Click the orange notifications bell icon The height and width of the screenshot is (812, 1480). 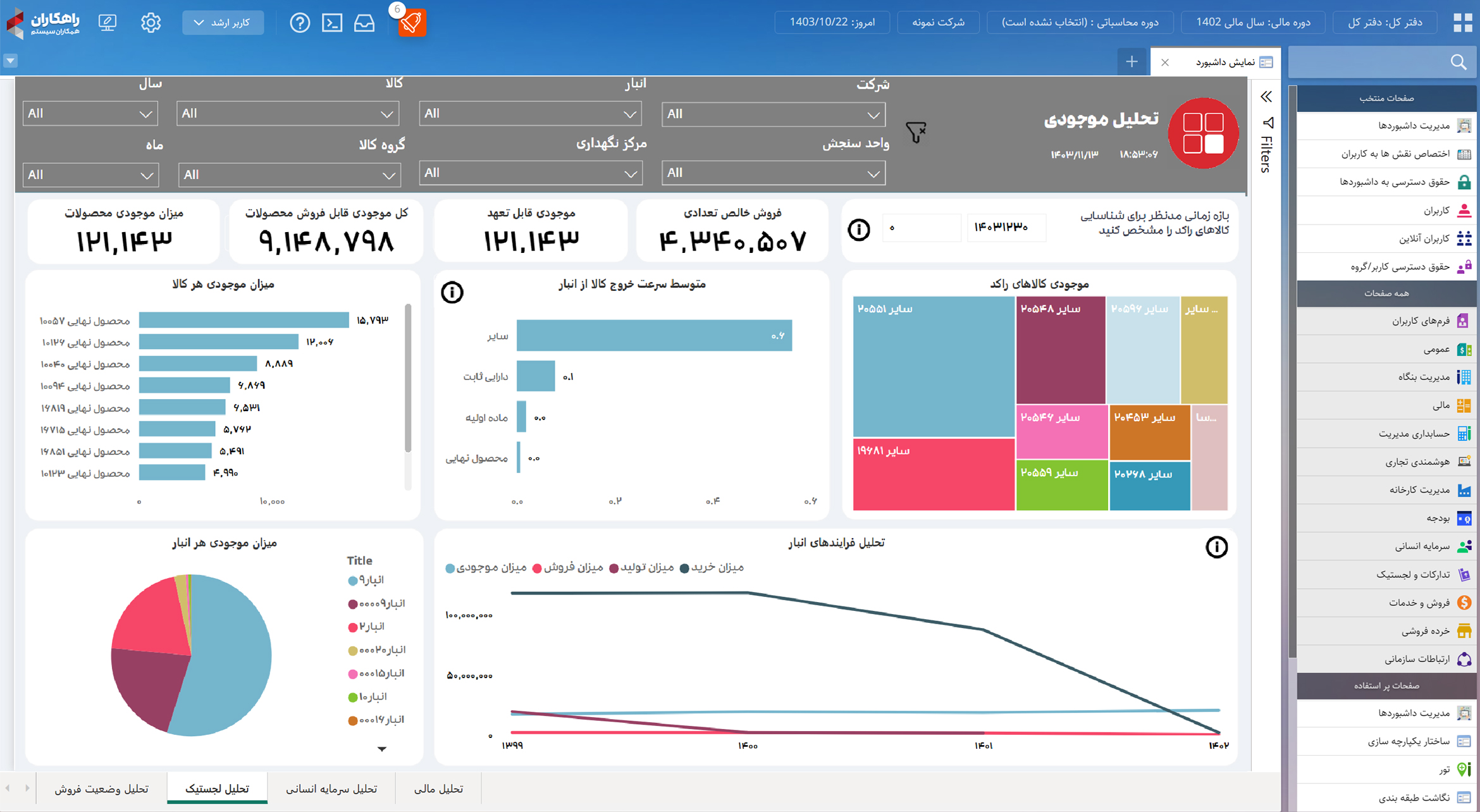coord(412,23)
